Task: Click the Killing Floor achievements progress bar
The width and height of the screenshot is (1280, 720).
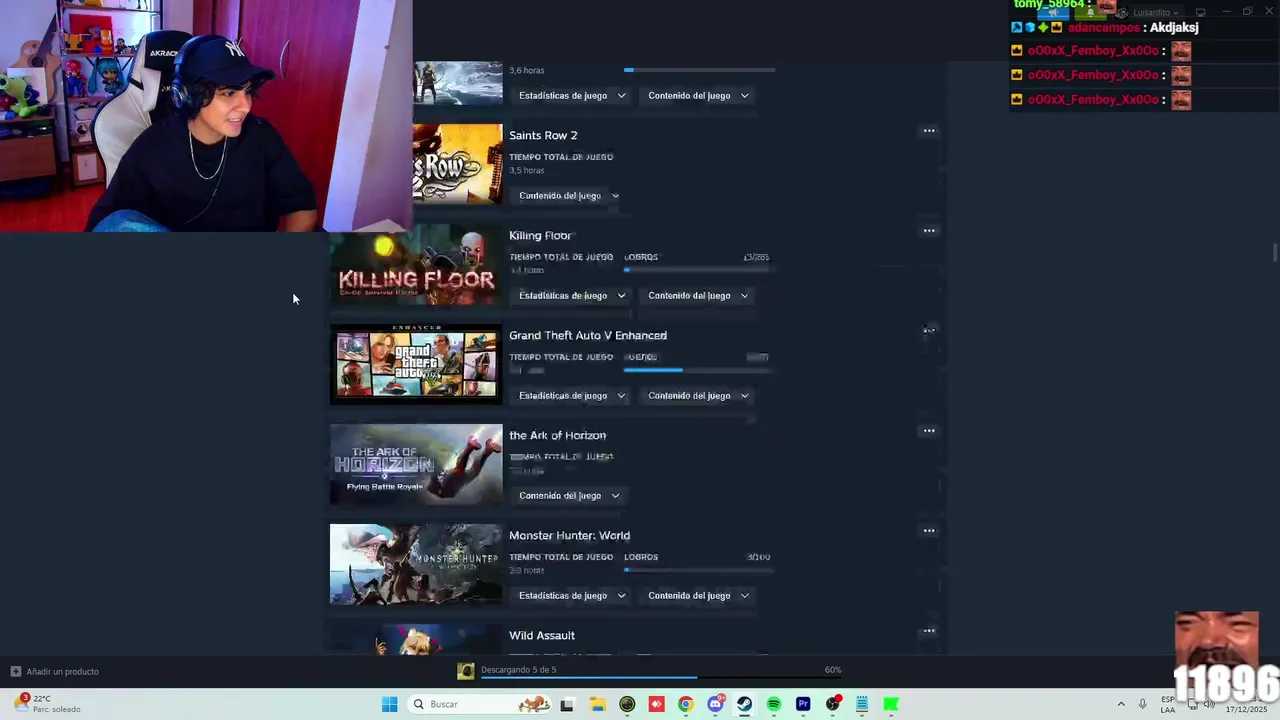Action: tap(698, 270)
